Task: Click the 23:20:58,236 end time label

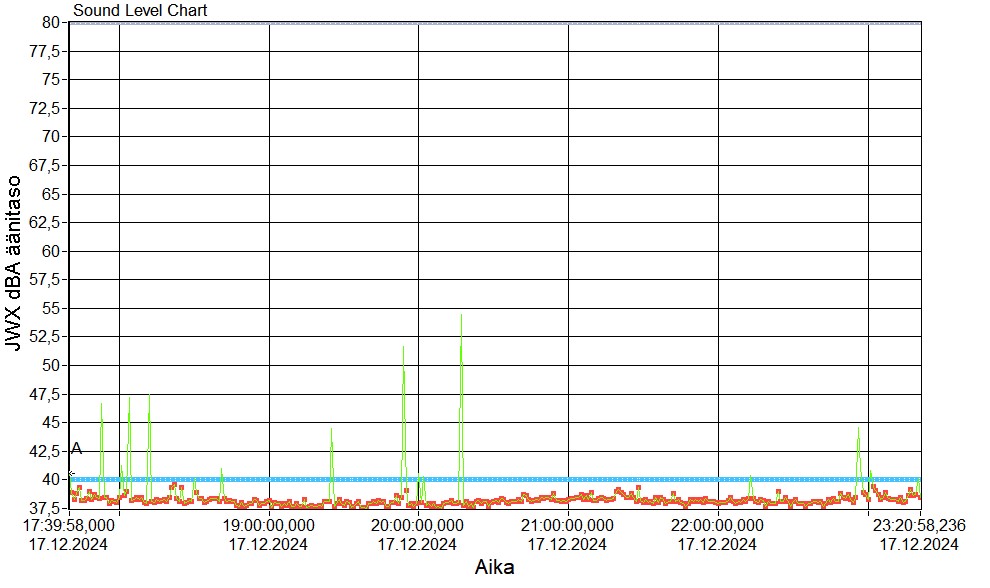Action: click(919, 525)
